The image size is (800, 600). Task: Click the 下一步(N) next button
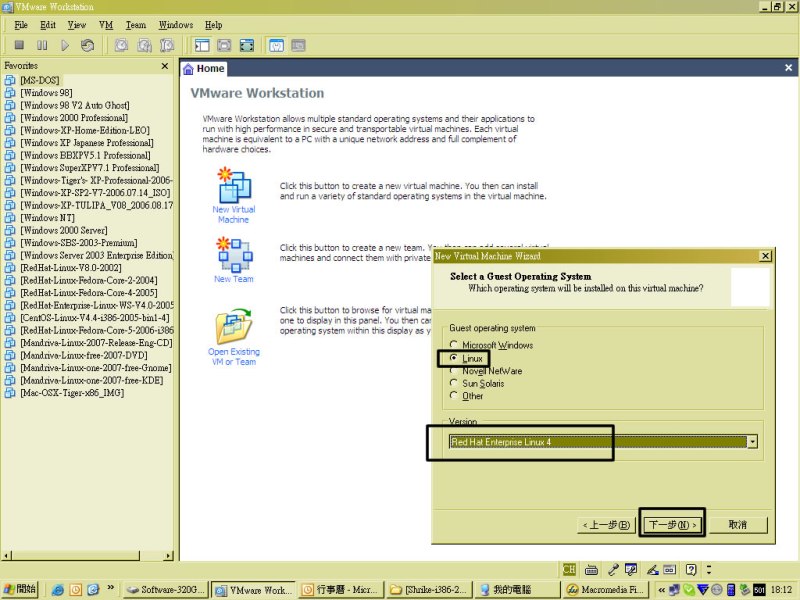pos(672,524)
